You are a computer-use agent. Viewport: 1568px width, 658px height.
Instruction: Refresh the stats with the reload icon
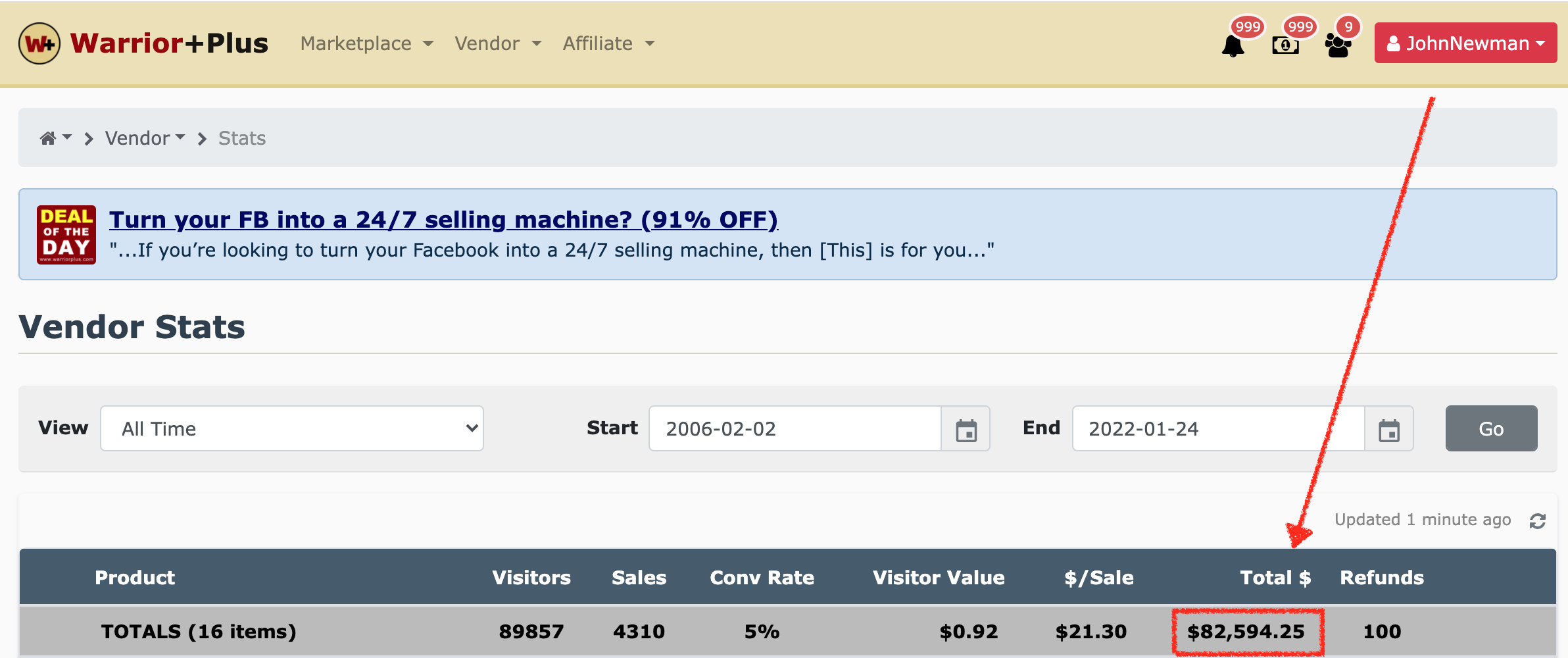(x=1537, y=521)
